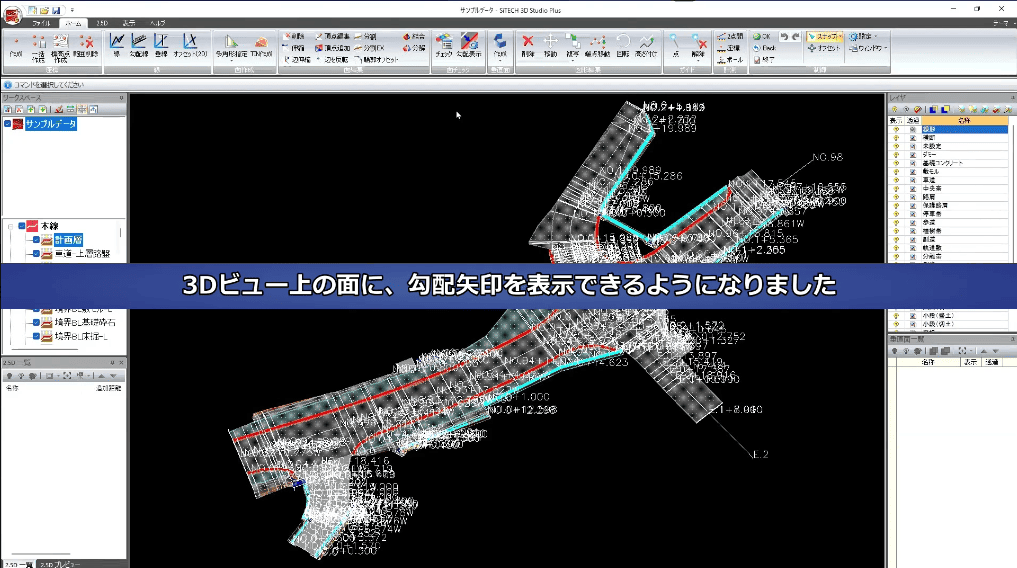Toggle the 車道_上層路盤 tree checkbox
The image size is (1017, 568).
pos(36,254)
